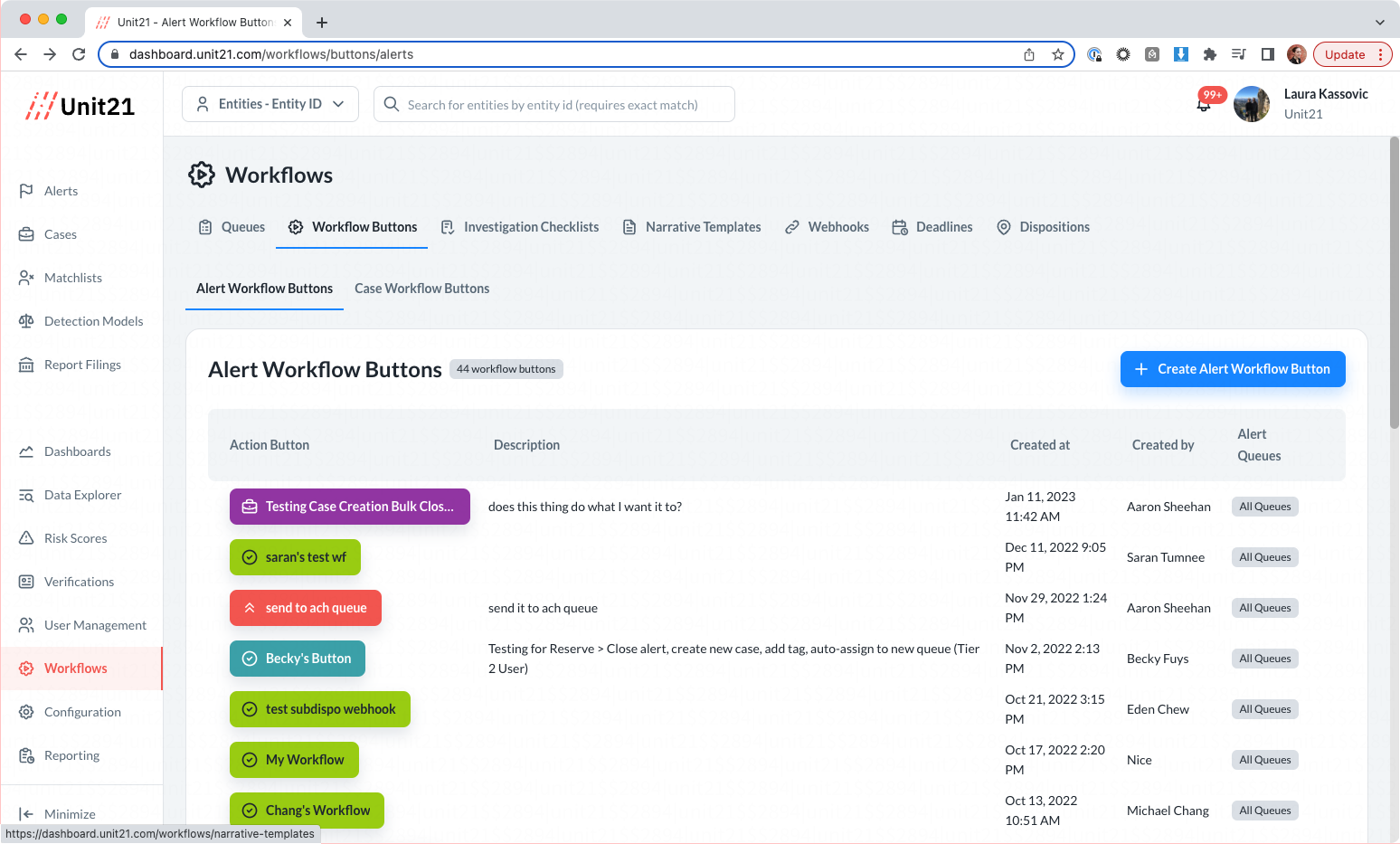Image resolution: width=1400 pixels, height=844 pixels.
Task: Open new browser tab
Action: (322, 23)
